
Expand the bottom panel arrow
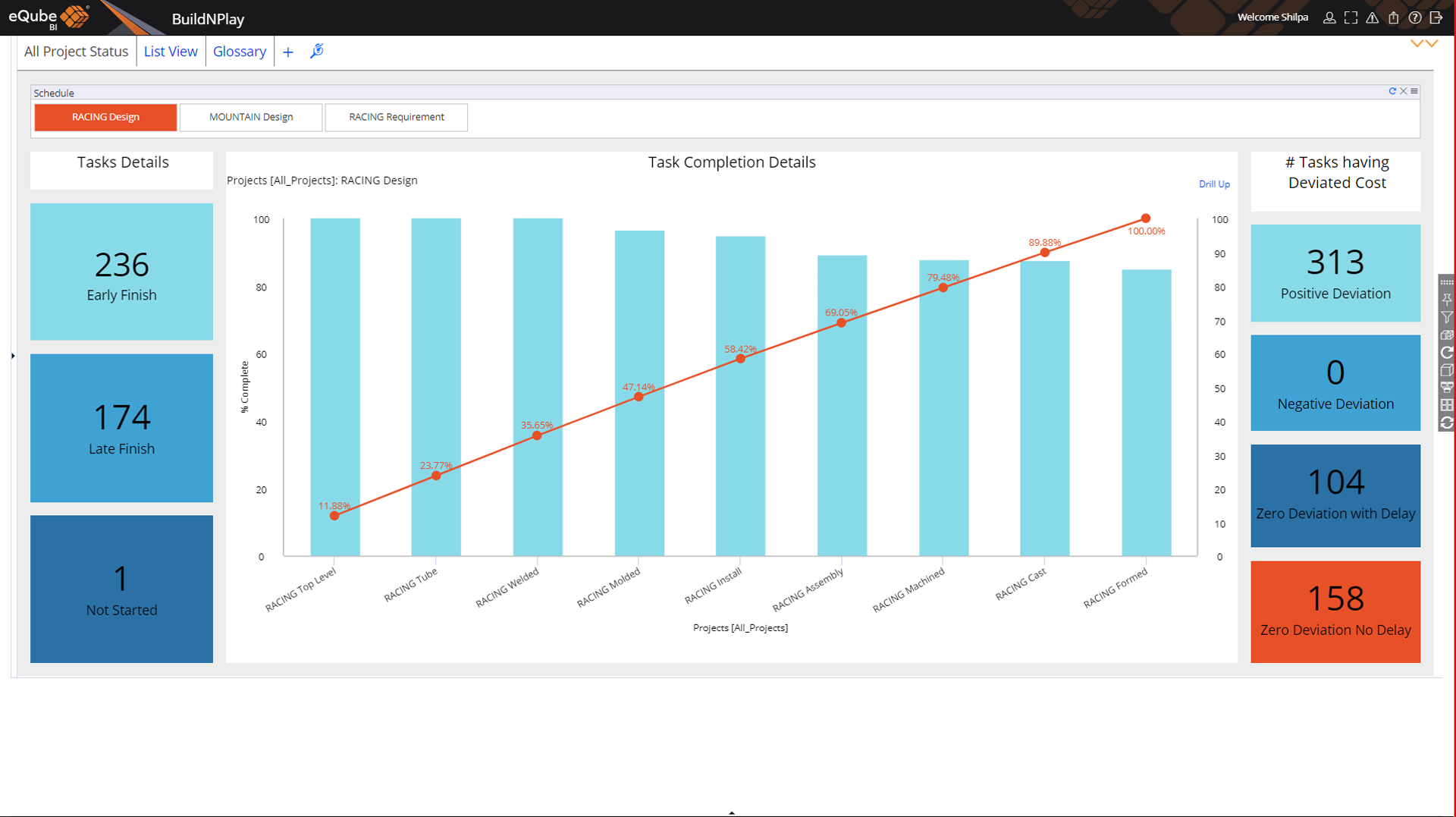732,812
